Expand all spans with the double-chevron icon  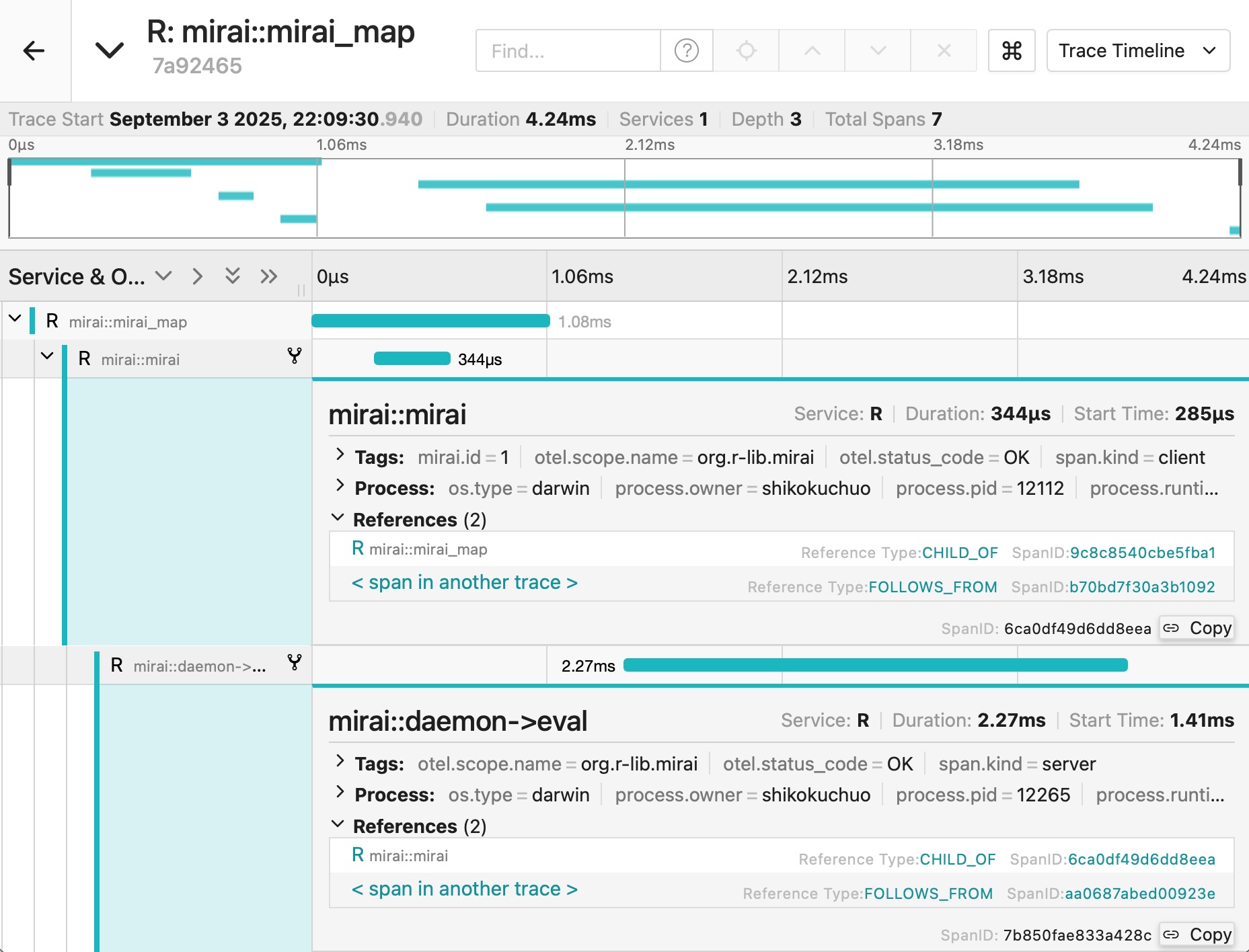232,276
